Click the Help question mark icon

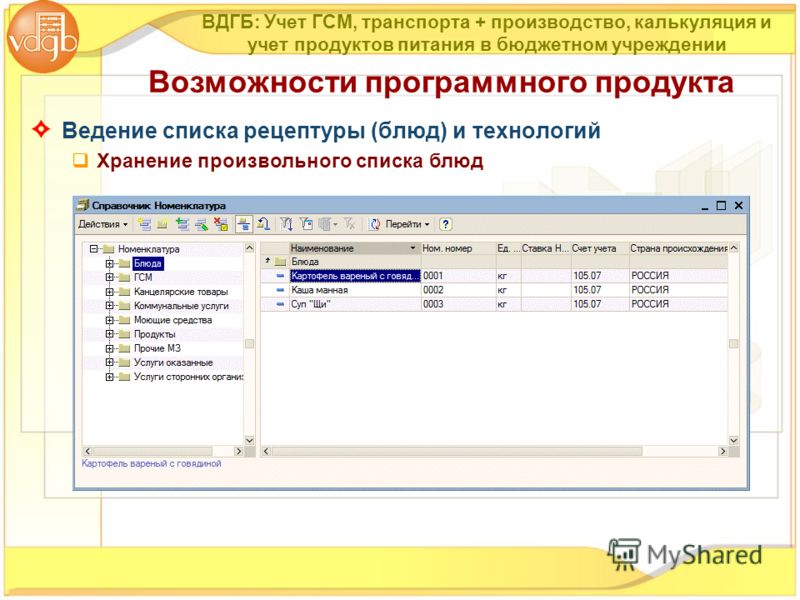[445, 224]
